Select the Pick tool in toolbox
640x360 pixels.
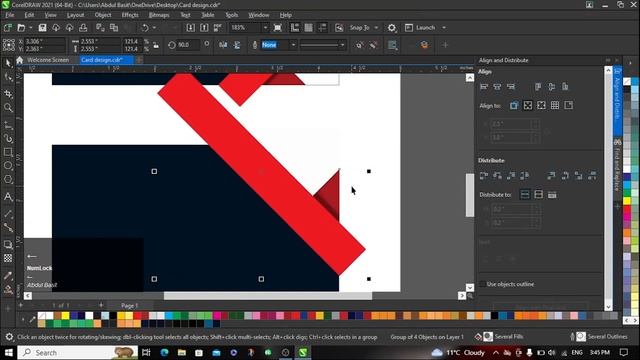coord(8,63)
